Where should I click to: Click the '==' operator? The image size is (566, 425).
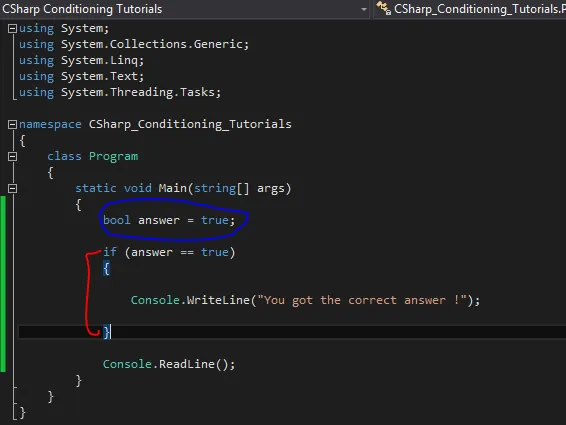[x=187, y=252]
